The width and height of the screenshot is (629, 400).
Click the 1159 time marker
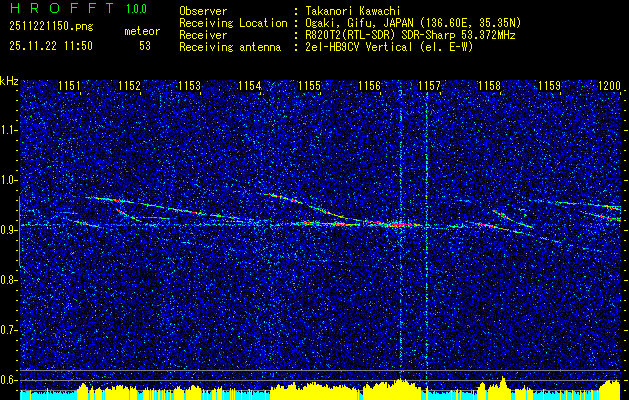coord(550,86)
